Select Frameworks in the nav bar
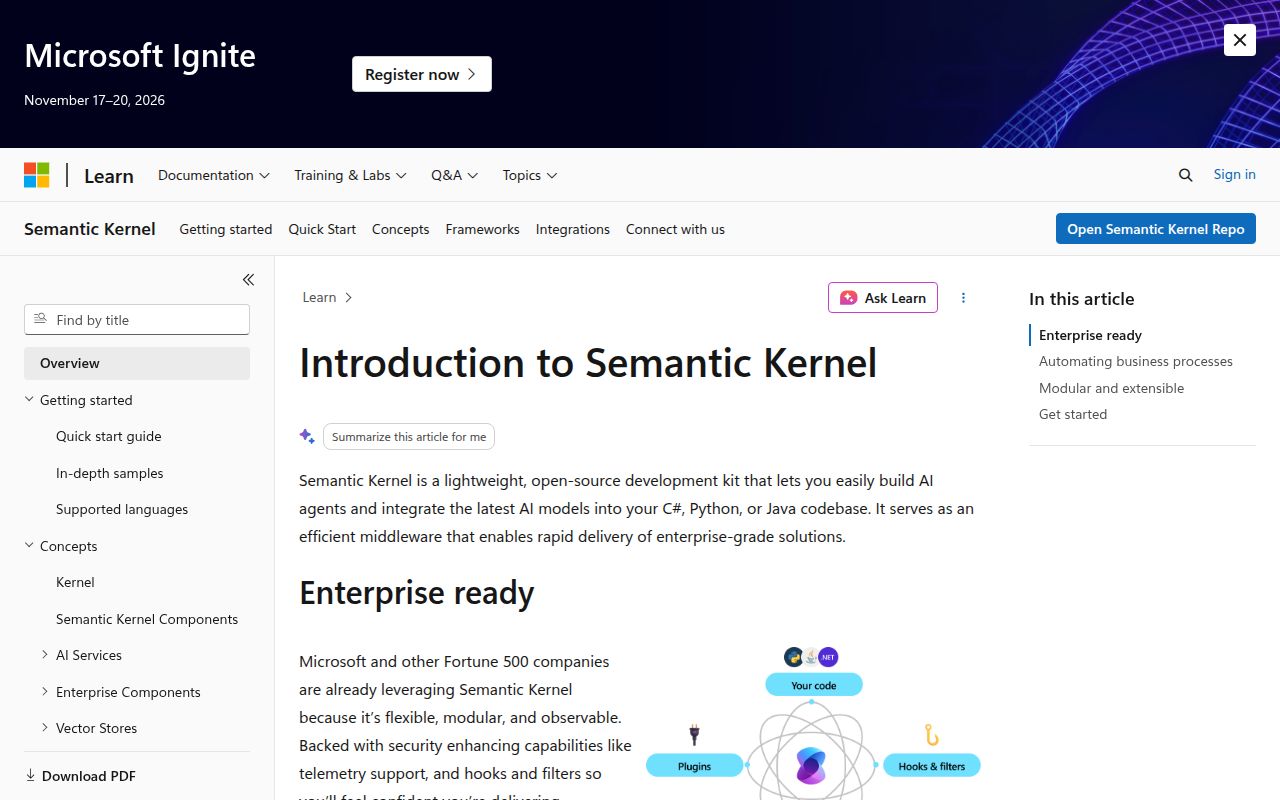The height and width of the screenshot is (800, 1280). pos(483,229)
